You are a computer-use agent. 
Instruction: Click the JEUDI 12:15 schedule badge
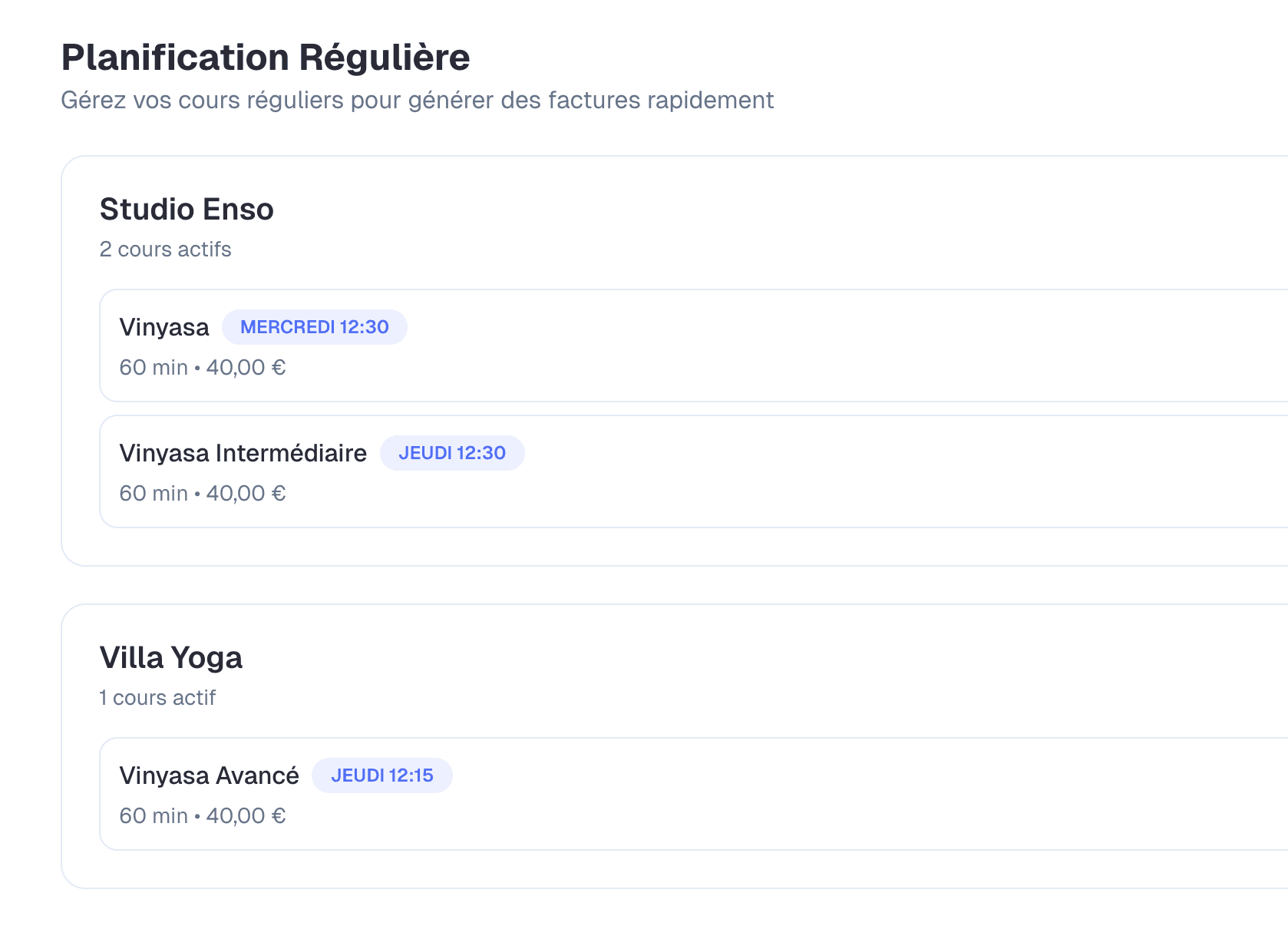tap(381, 775)
